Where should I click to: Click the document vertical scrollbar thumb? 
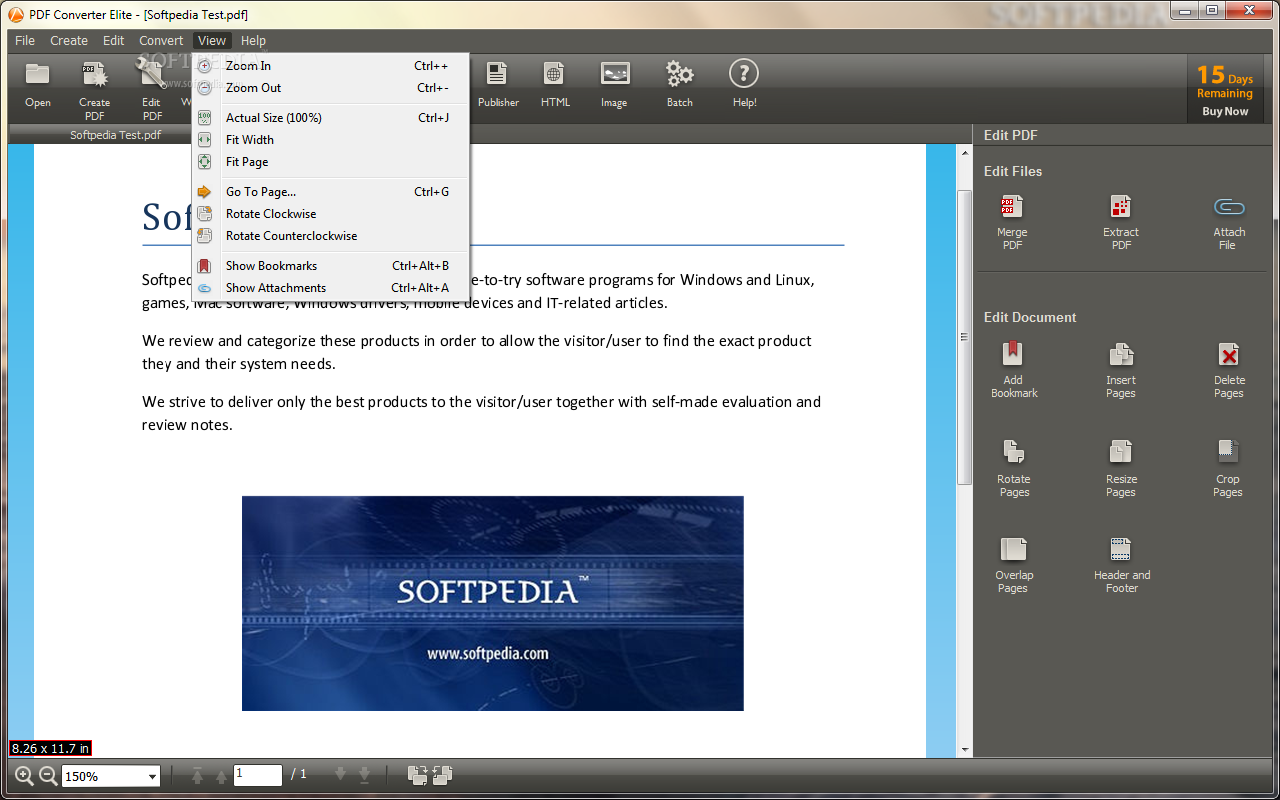click(x=964, y=337)
